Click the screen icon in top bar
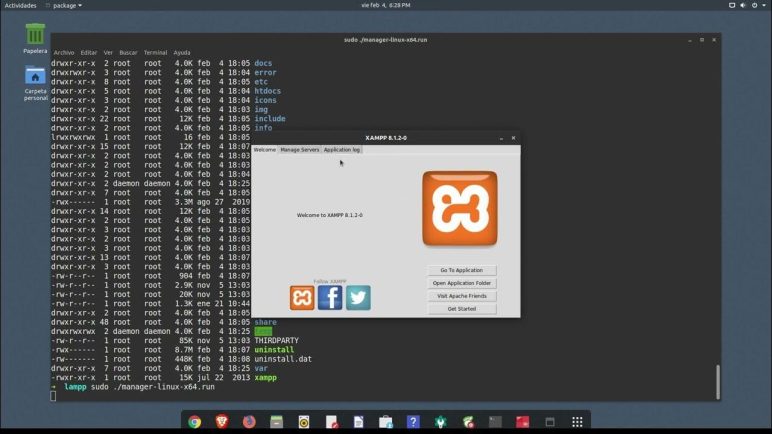Viewport: 772px width, 434px height. [x=732, y=5]
